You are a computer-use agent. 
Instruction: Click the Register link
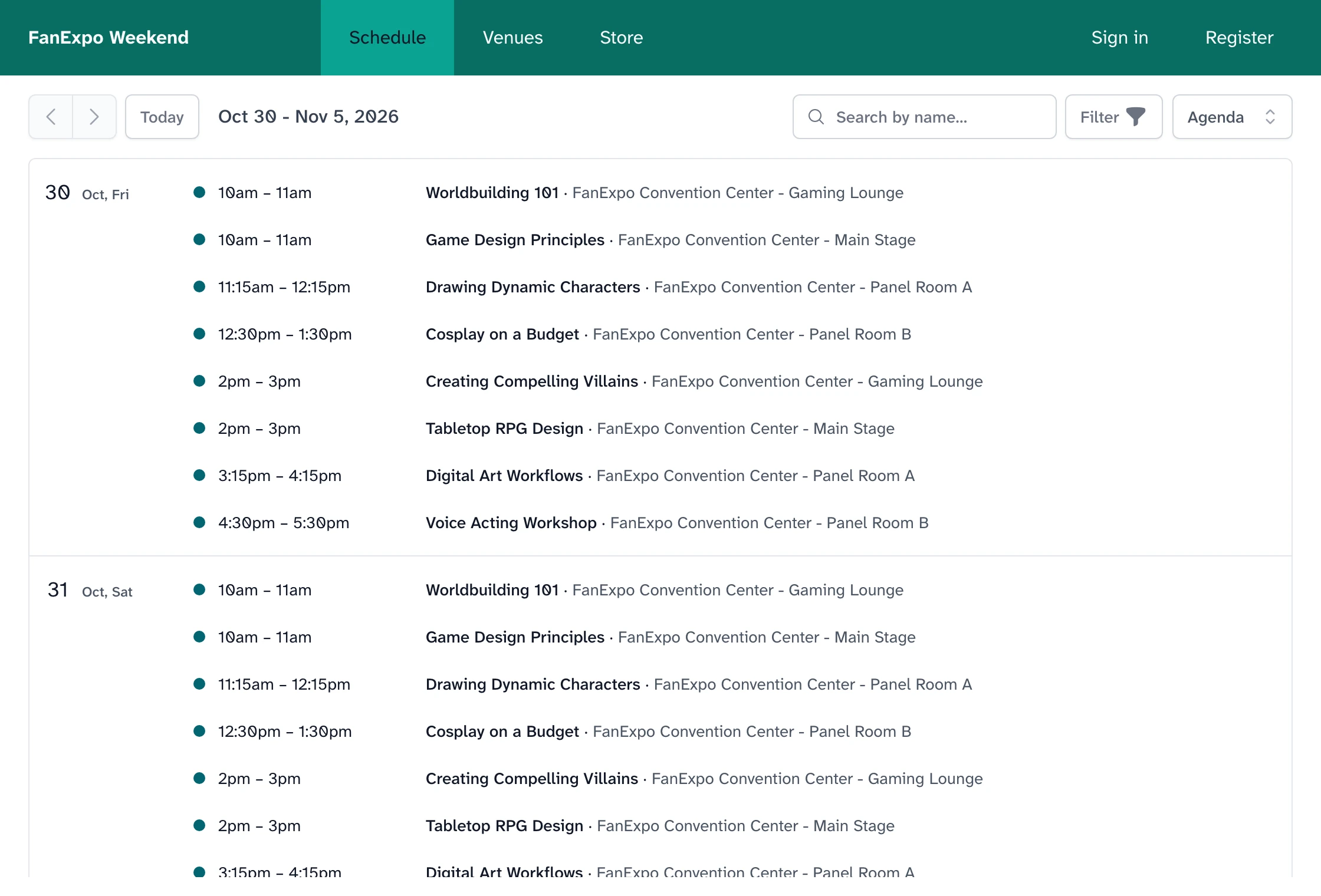[1239, 38]
